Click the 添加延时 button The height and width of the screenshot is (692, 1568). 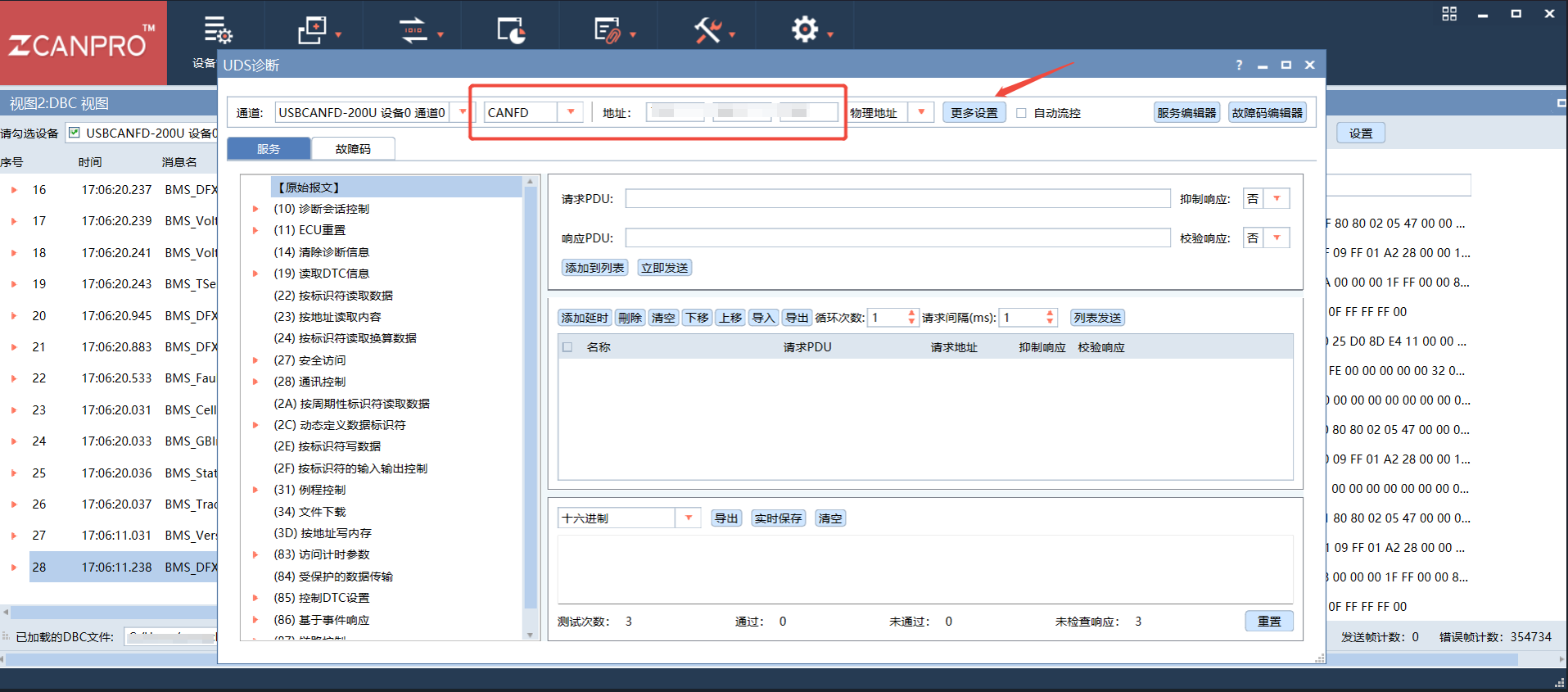click(x=585, y=318)
